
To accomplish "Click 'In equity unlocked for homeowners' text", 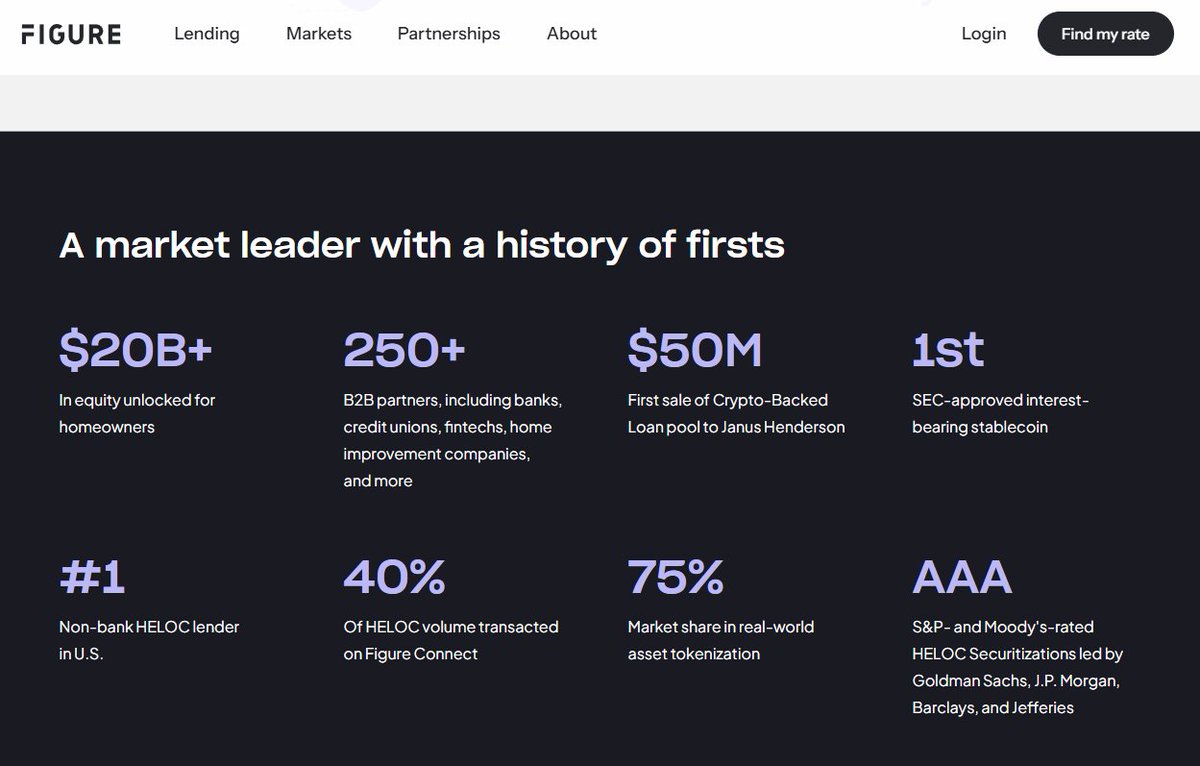I will coord(137,413).
